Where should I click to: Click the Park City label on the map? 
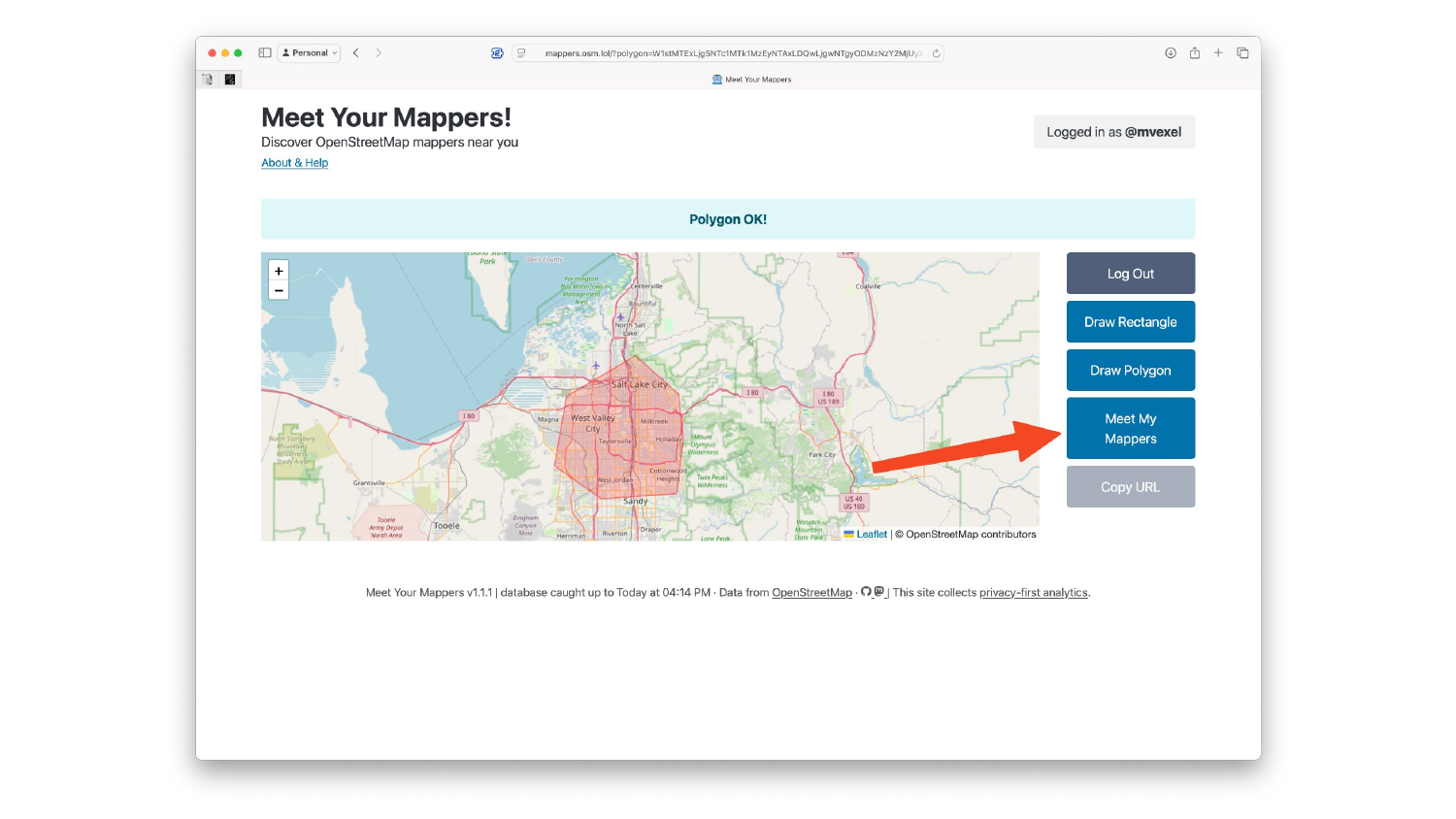pos(822,454)
